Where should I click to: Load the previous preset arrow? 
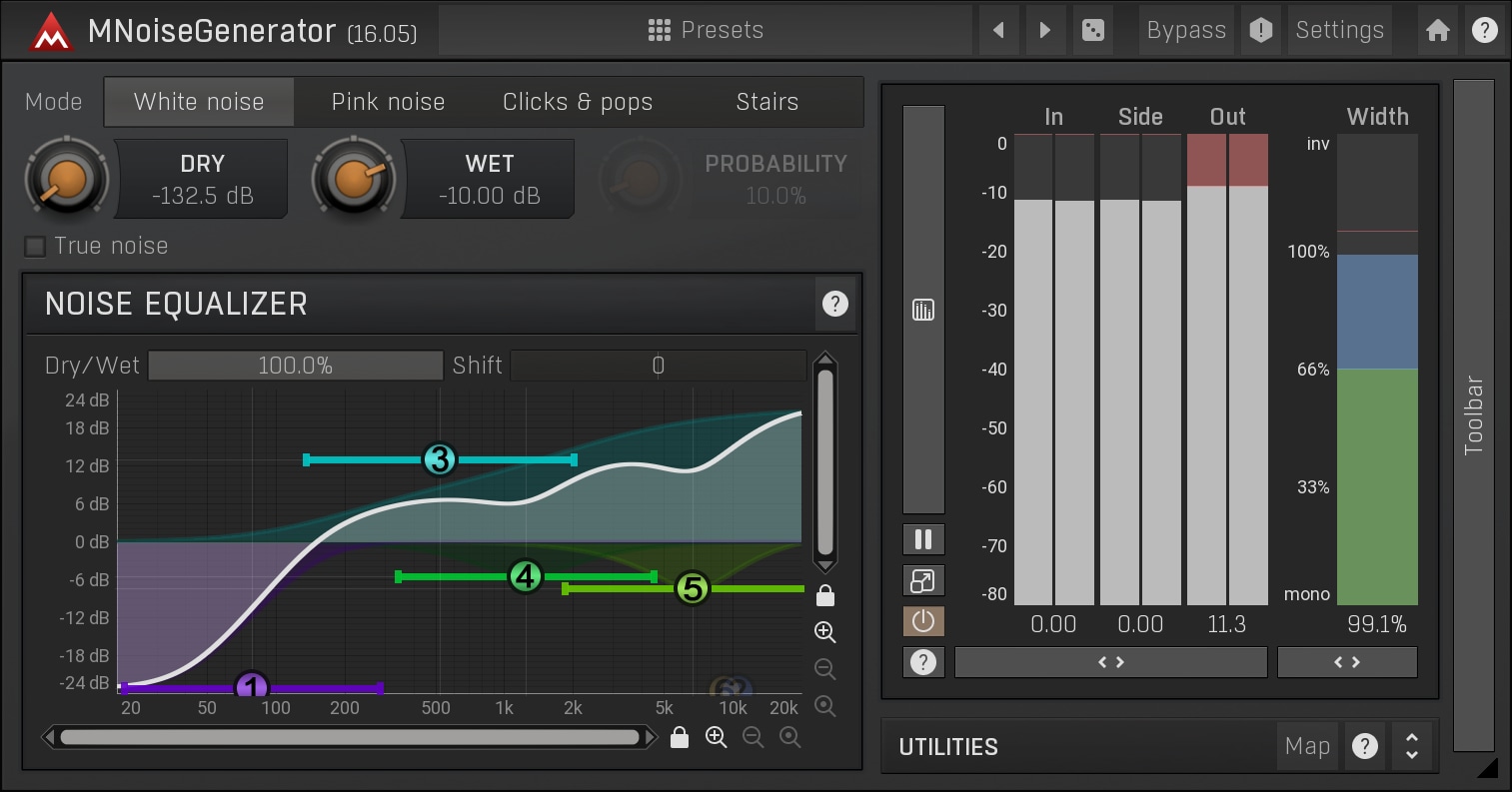point(998,30)
